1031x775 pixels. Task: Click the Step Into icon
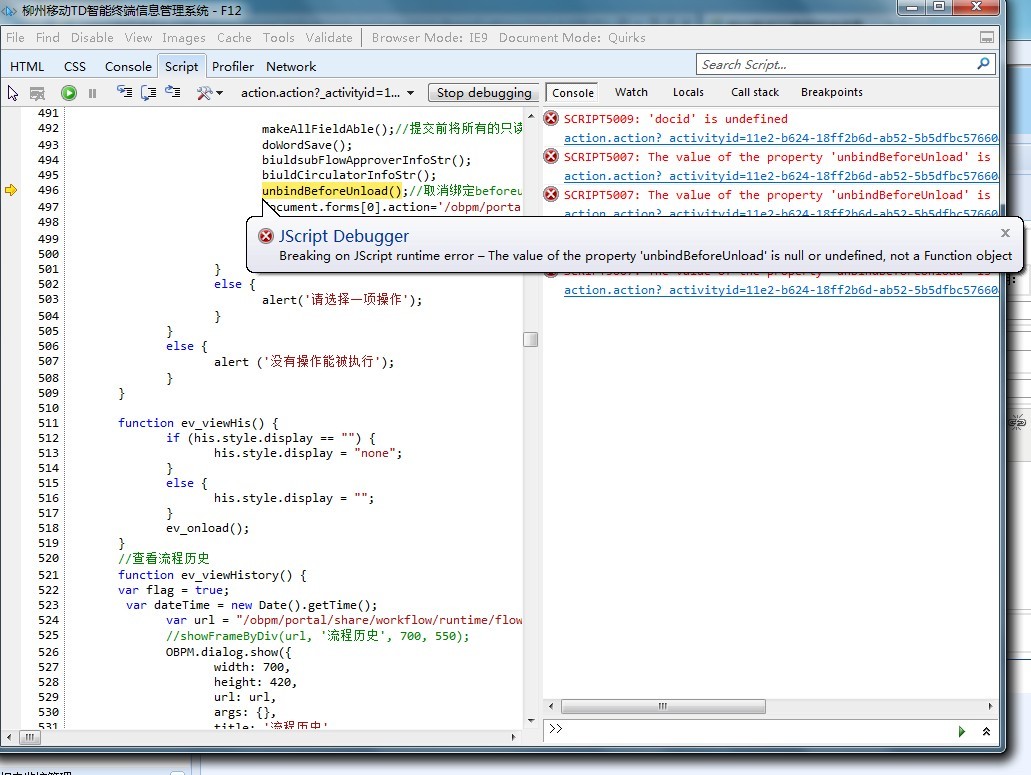[124, 92]
